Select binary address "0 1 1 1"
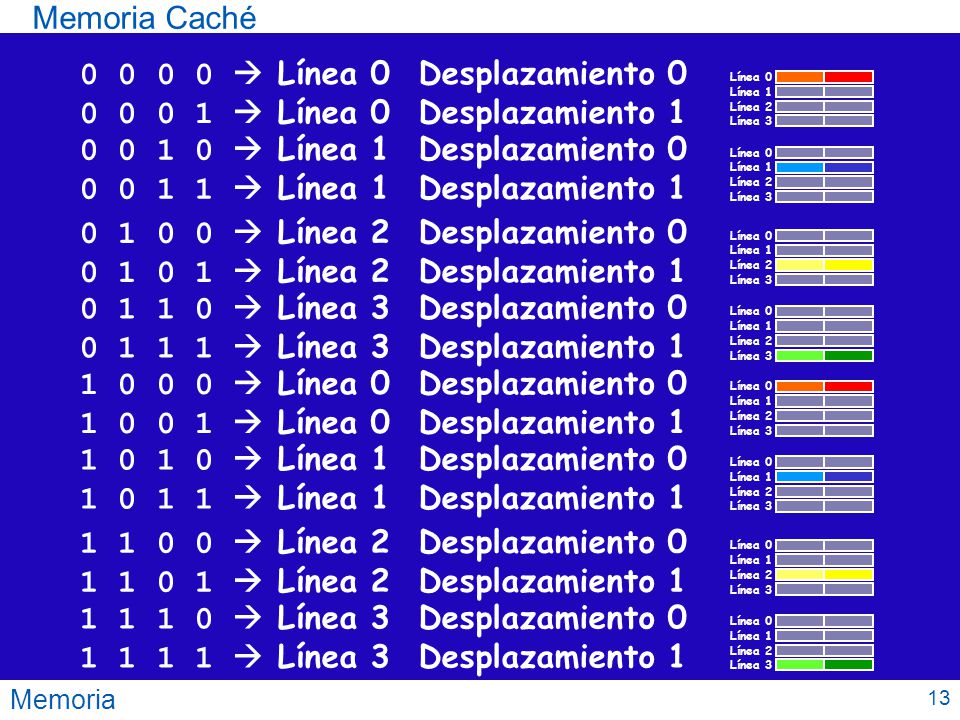The width and height of the screenshot is (960, 720). (146, 348)
